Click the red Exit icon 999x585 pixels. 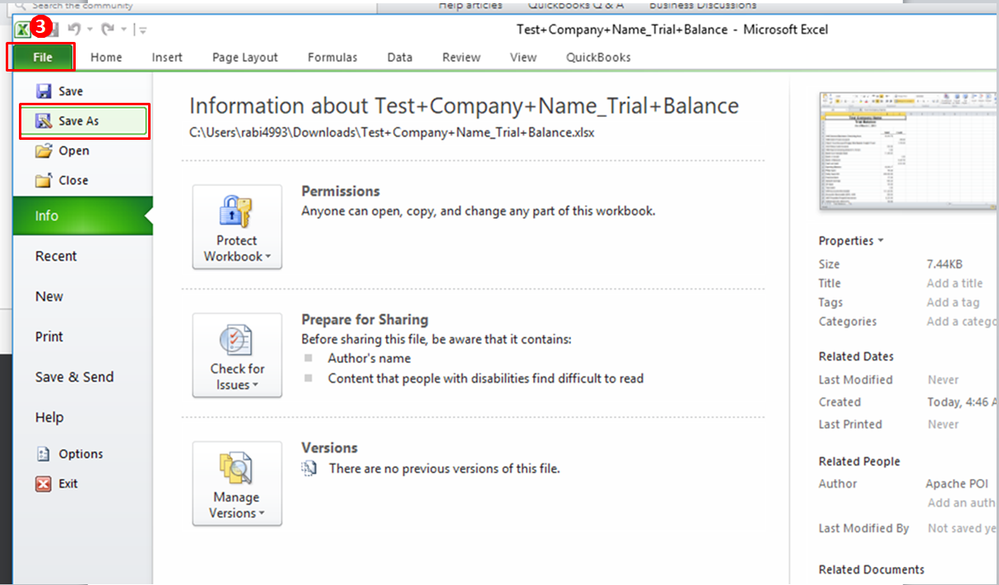pos(43,484)
